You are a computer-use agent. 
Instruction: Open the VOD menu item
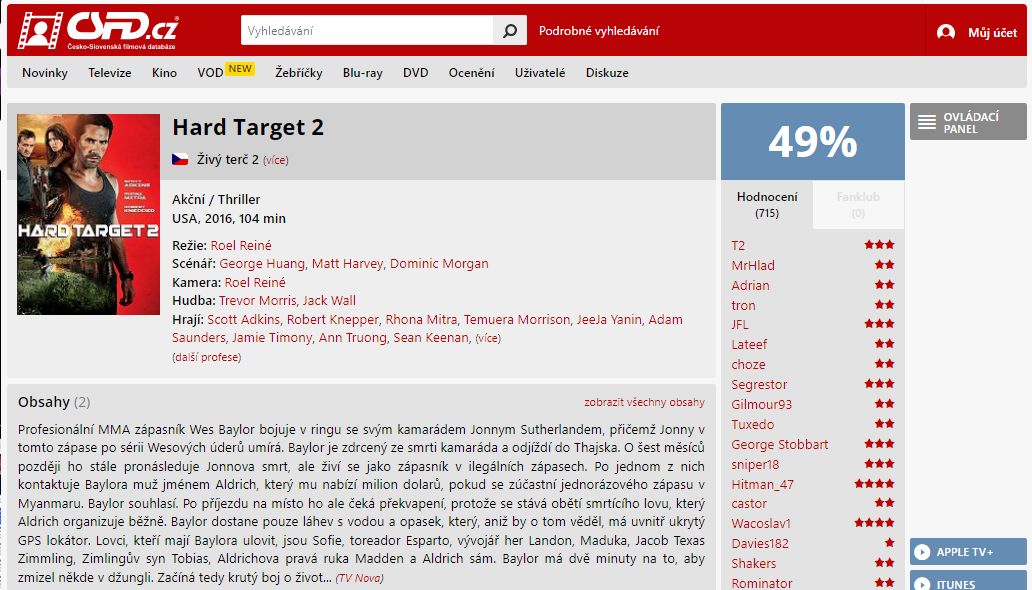coord(210,72)
